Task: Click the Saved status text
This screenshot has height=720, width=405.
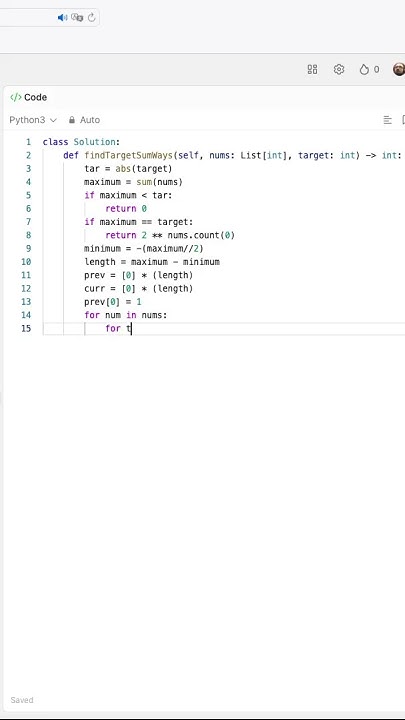Action: click(22, 700)
